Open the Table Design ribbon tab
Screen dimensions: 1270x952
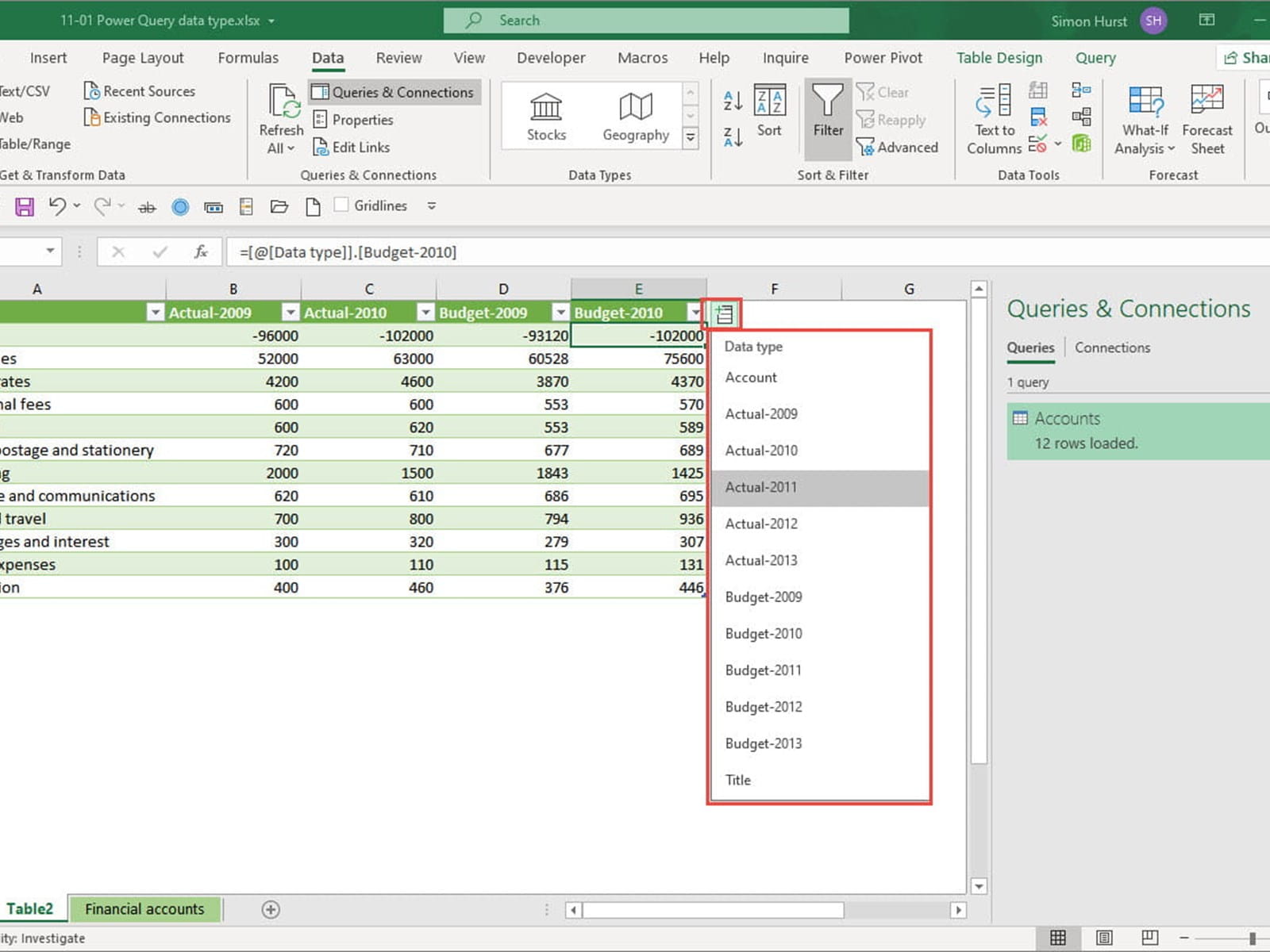coord(999,58)
